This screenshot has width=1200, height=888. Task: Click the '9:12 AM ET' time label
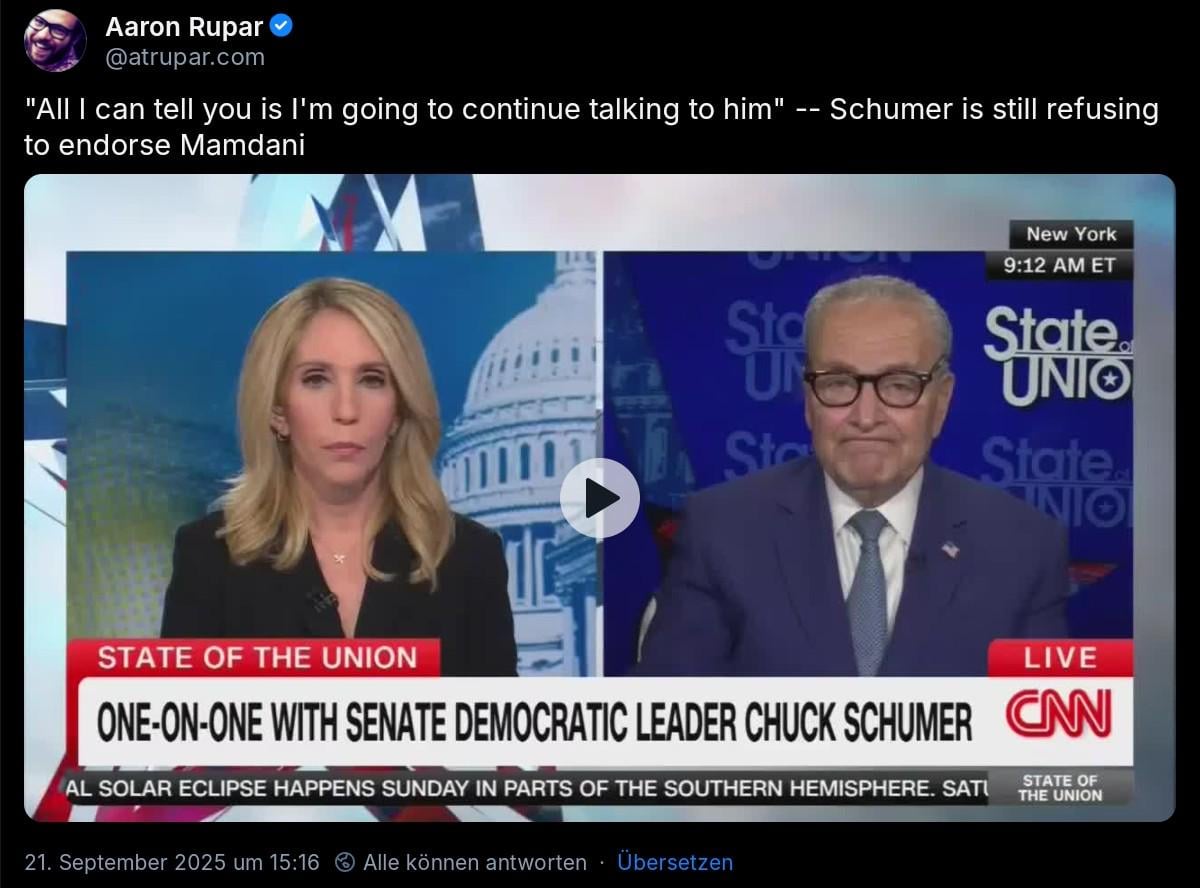click(x=1058, y=266)
